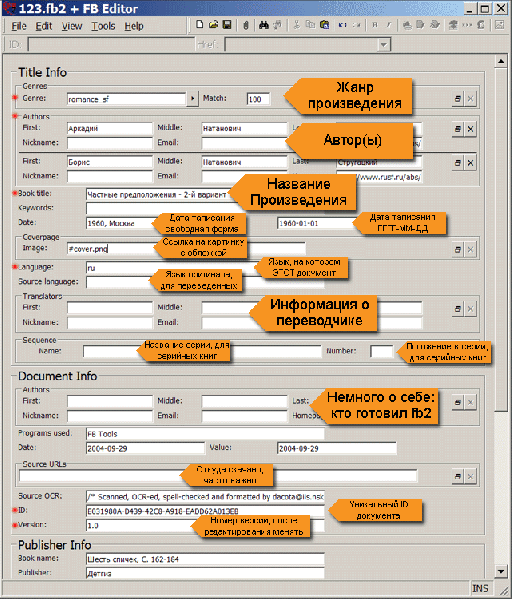Duplicate the Борис author row
The height and width of the screenshot is (599, 512).
pos(457,163)
